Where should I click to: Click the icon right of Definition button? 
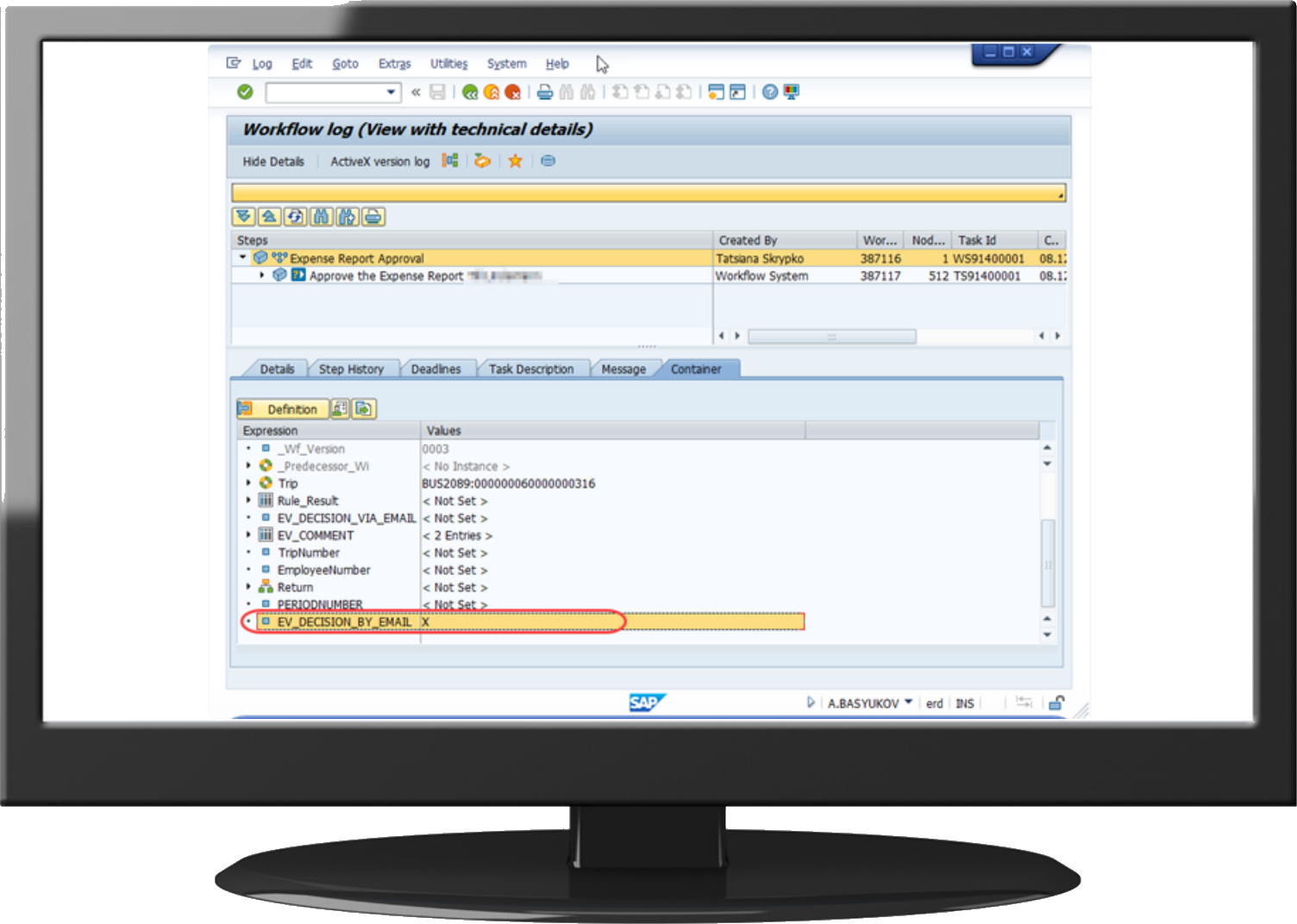(340, 409)
